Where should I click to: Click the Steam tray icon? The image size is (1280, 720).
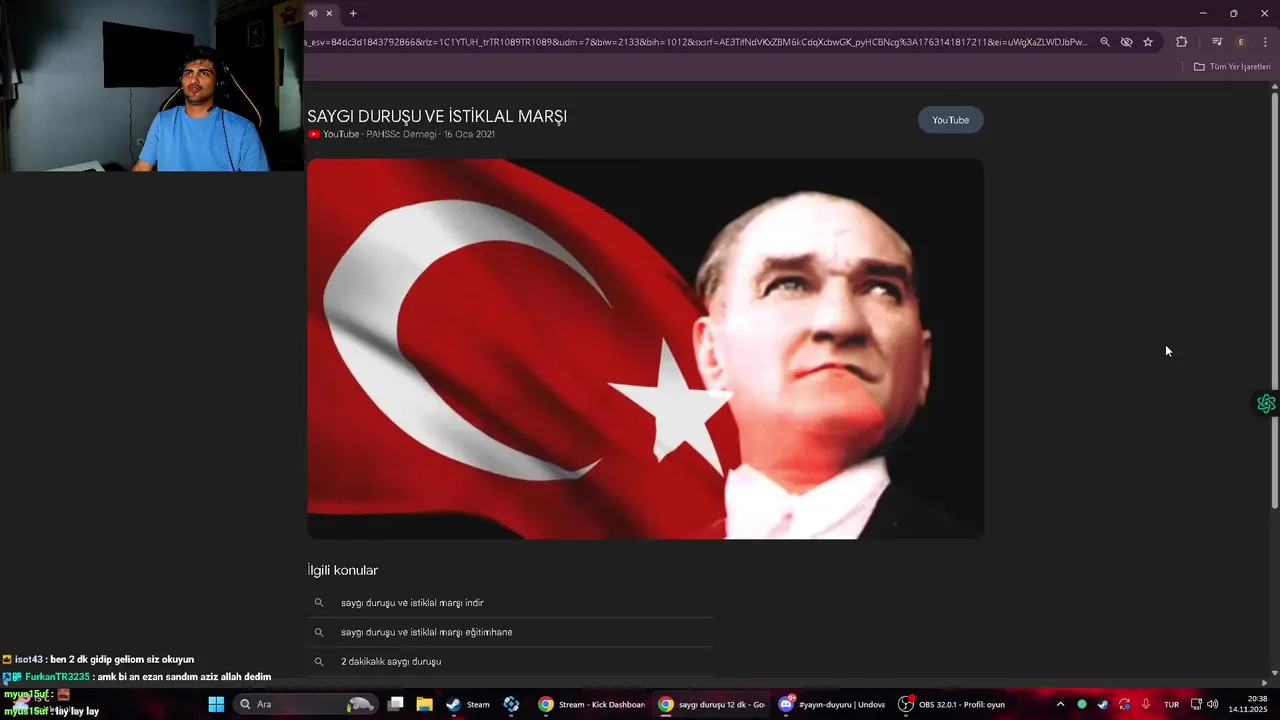pyautogui.click(x=1103, y=704)
